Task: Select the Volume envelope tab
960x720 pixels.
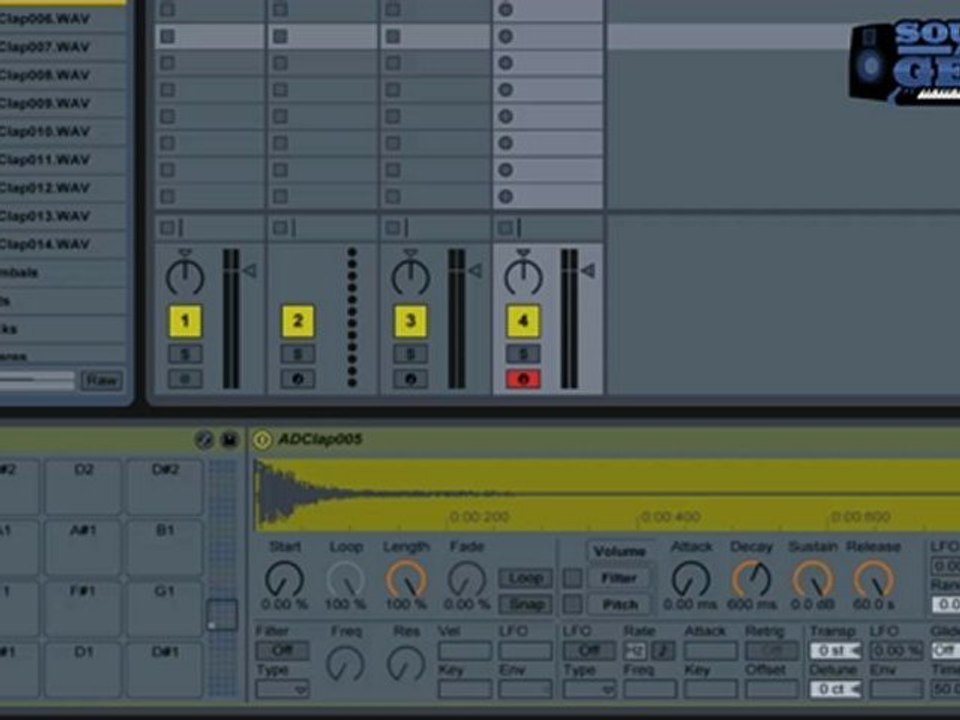Action: (620, 552)
